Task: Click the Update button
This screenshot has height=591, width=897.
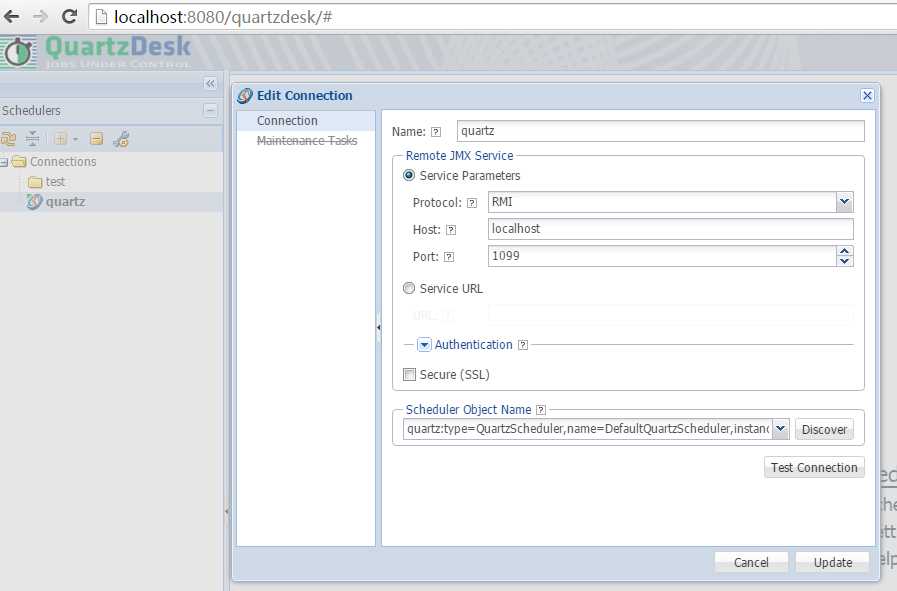Action: click(833, 562)
